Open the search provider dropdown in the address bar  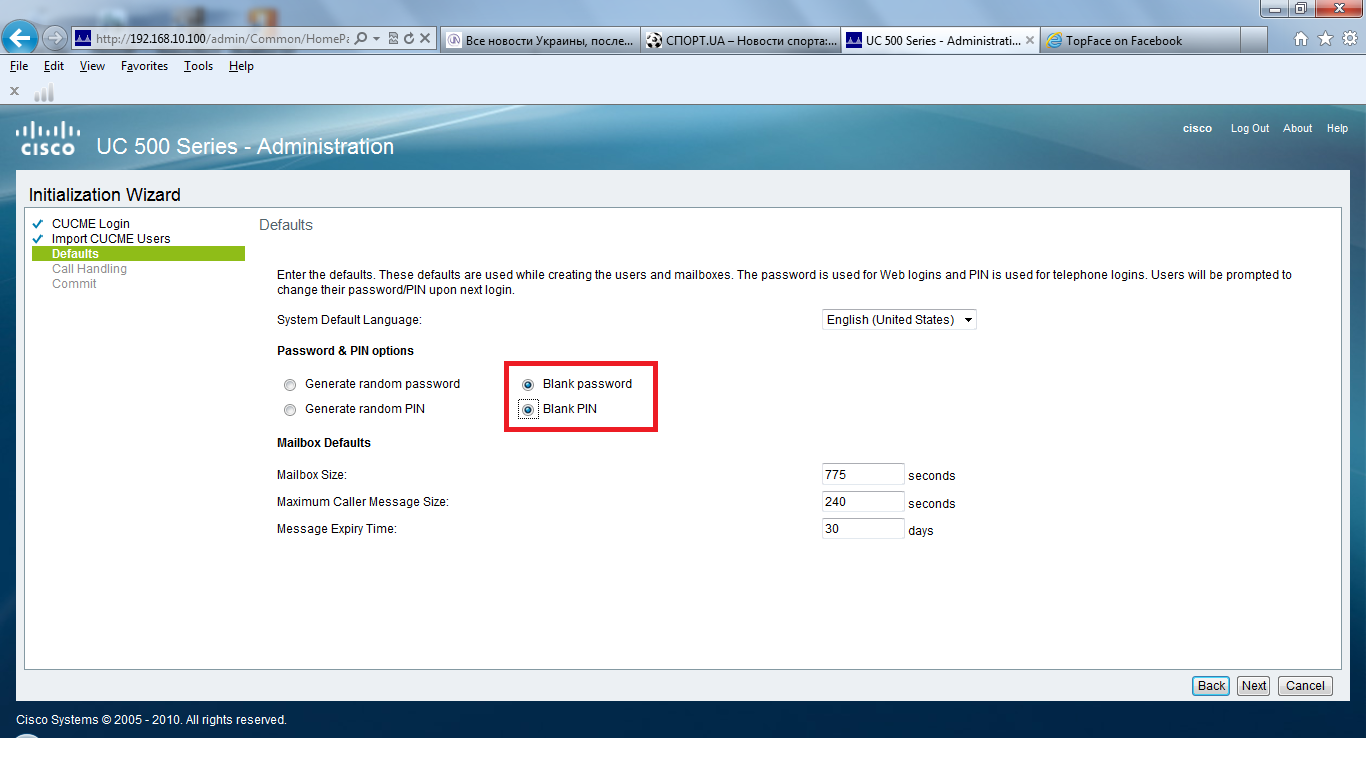(376, 37)
